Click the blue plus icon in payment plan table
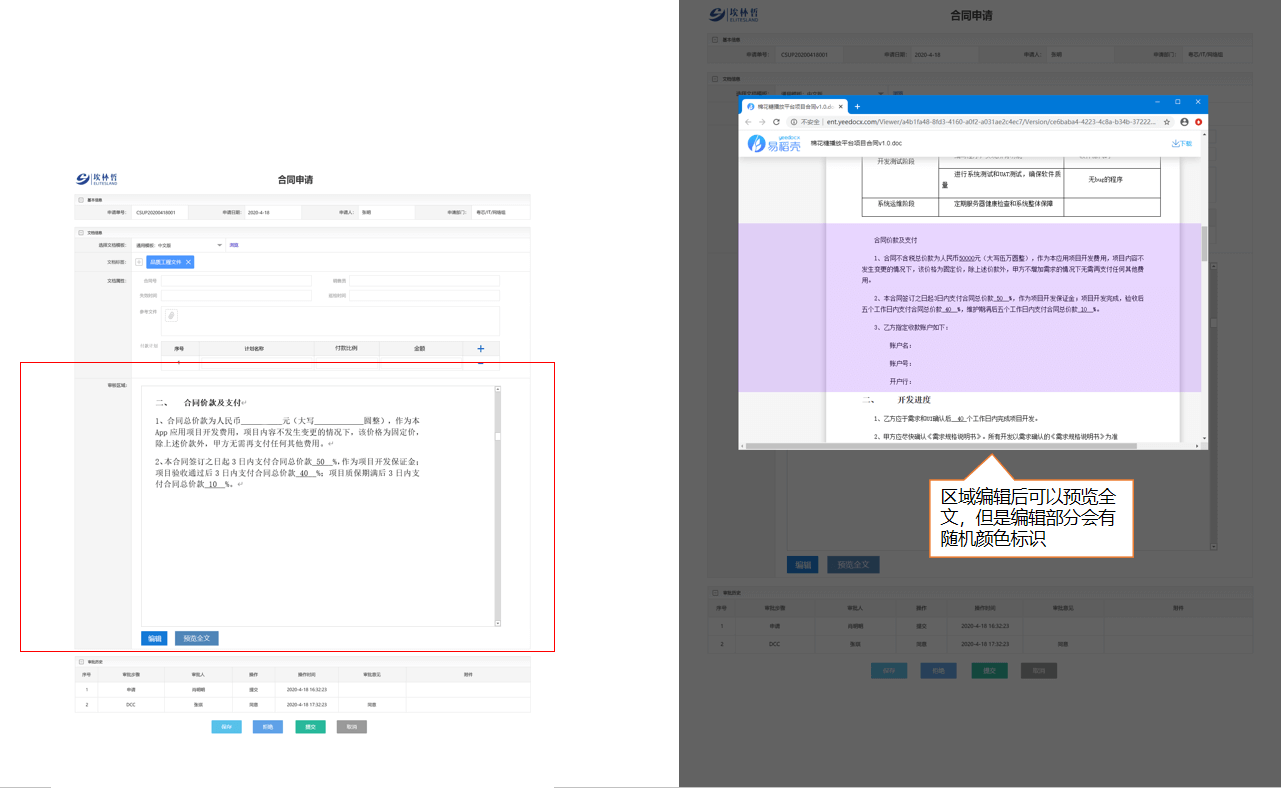 click(x=481, y=349)
